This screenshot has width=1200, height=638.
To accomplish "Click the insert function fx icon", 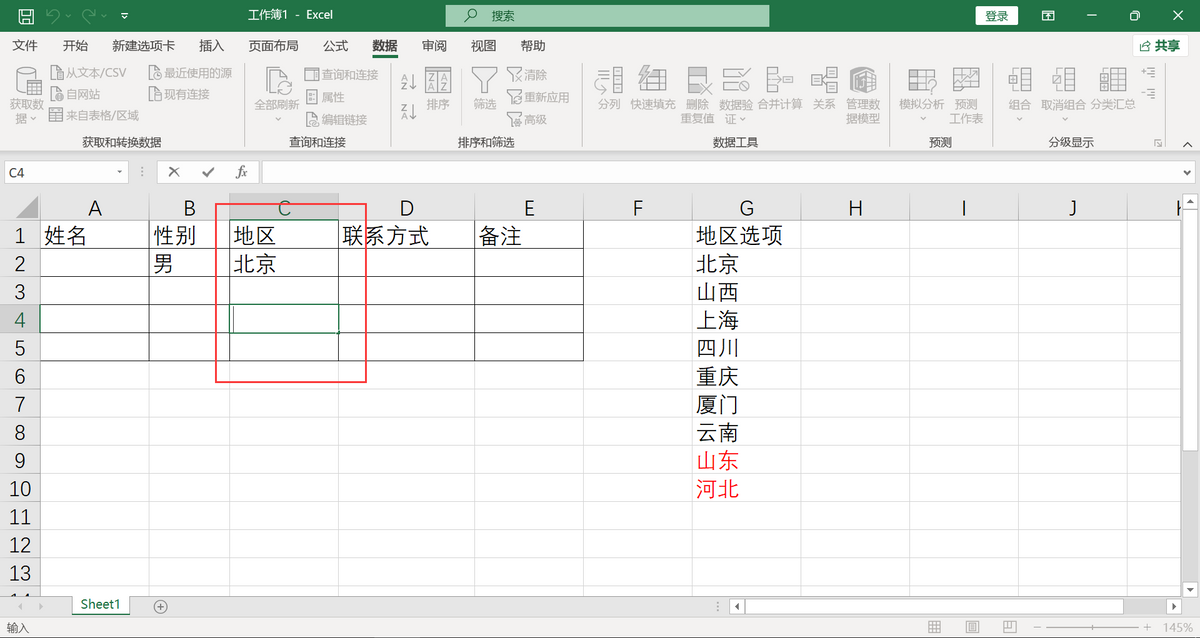I will coord(241,172).
